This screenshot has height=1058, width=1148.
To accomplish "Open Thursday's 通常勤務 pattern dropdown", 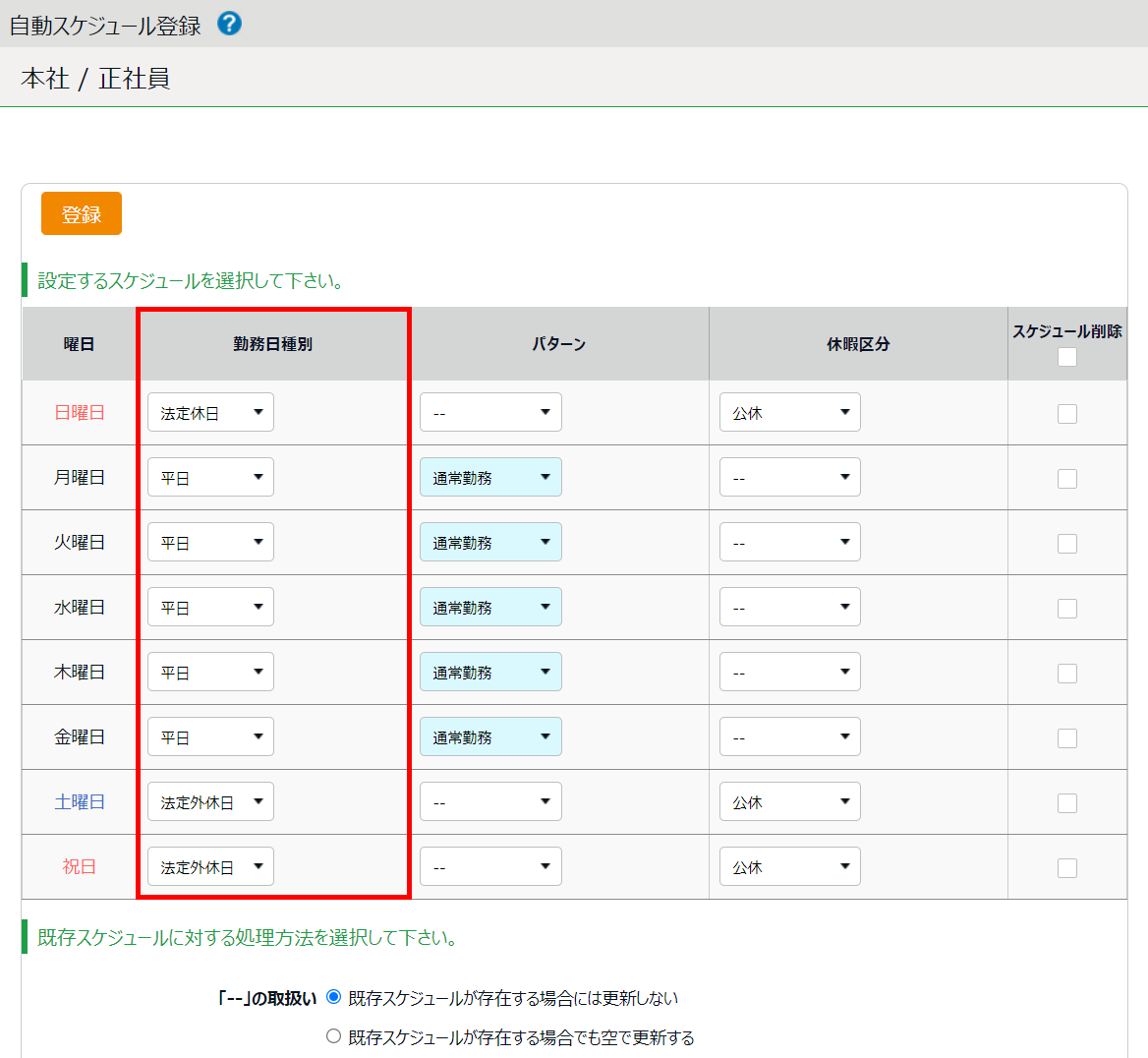I will tap(490, 673).
